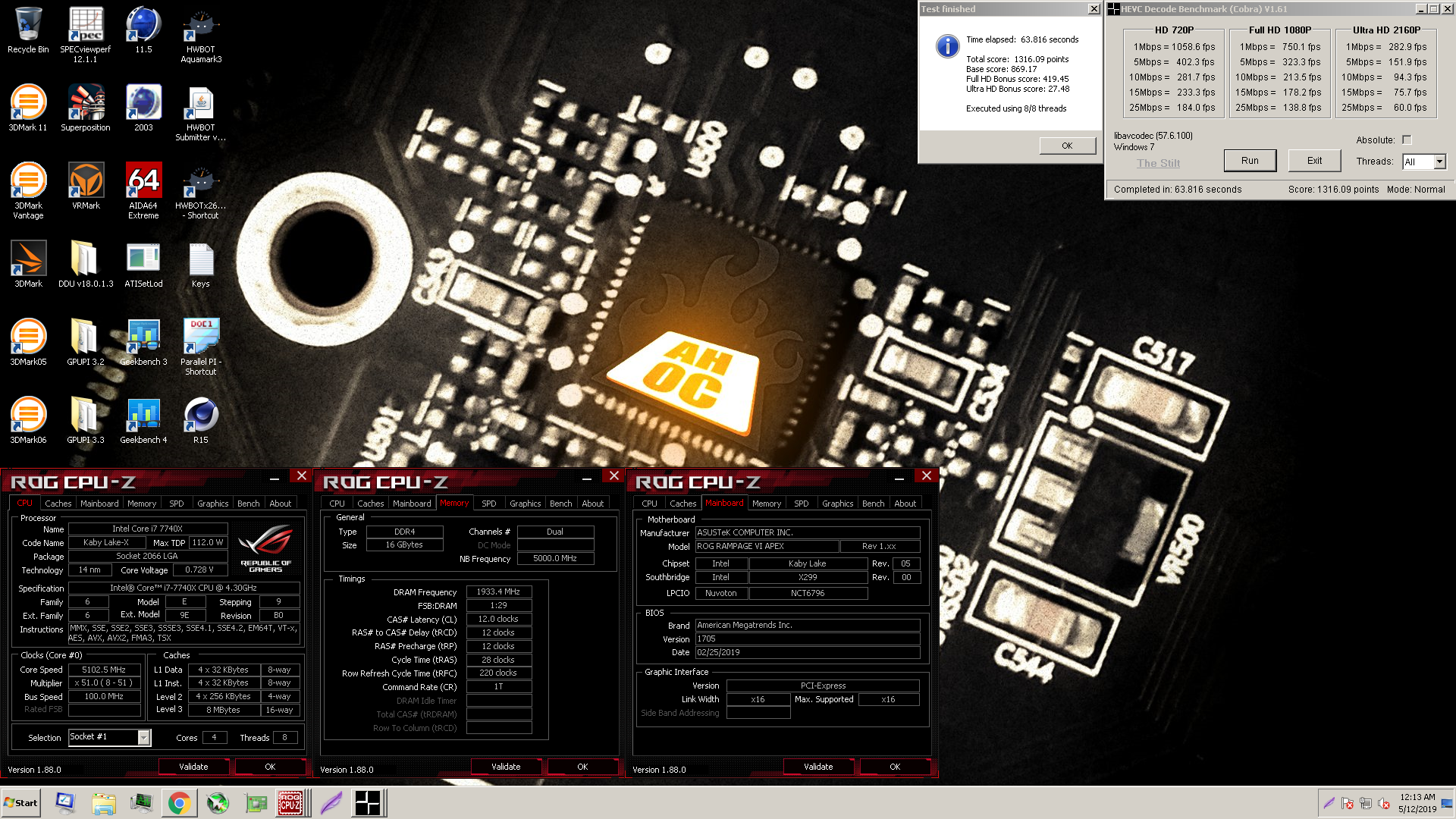The image size is (1456, 819).
Task: Switch to Graphics tab in Memory CPU-Z window
Action: [526, 504]
